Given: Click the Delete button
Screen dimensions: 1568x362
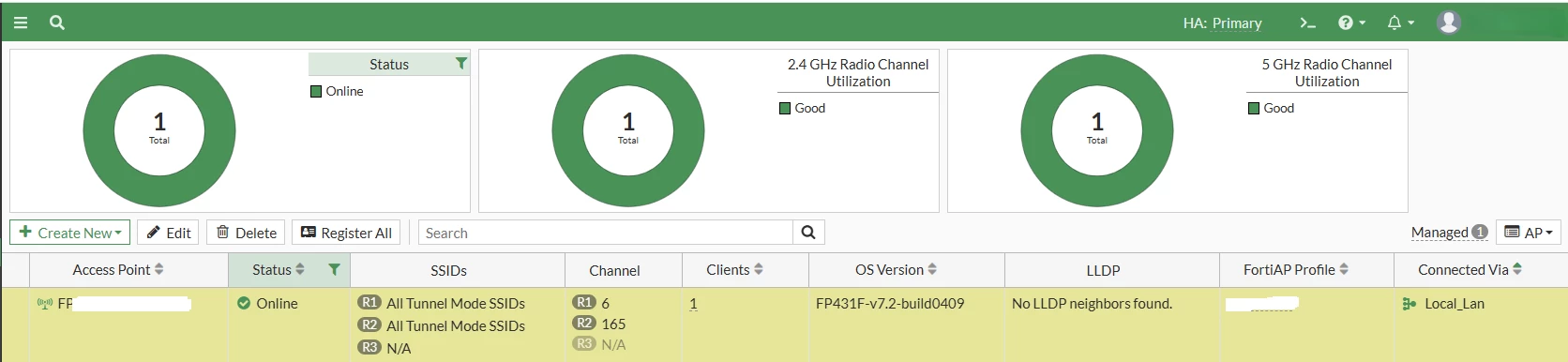Looking at the screenshot, I should point(246,233).
